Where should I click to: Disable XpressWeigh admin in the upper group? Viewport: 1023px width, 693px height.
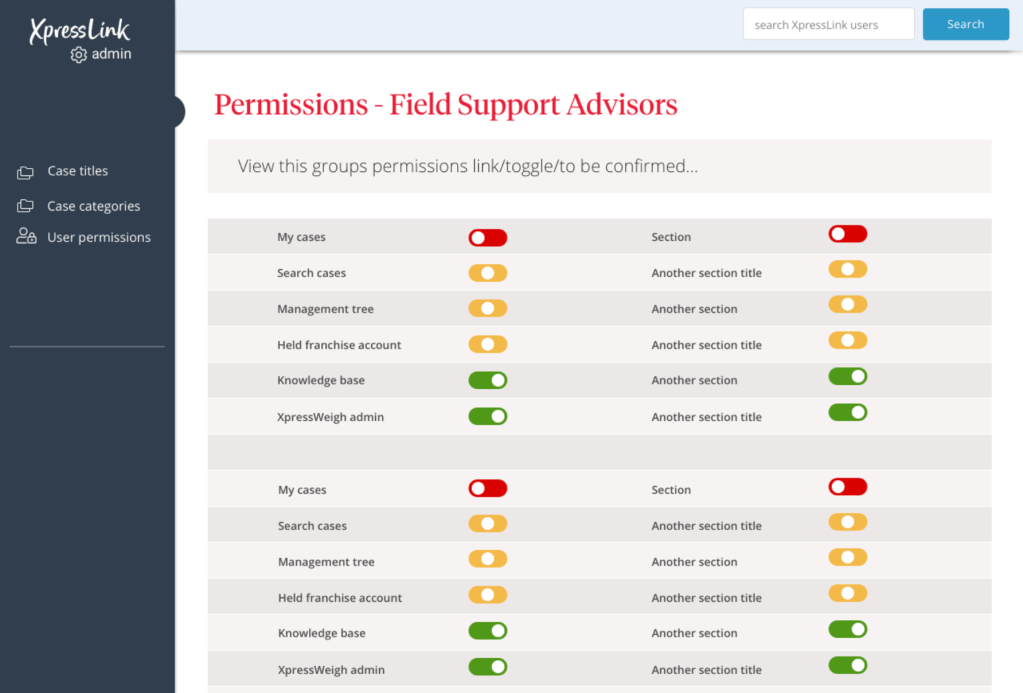[488, 416]
